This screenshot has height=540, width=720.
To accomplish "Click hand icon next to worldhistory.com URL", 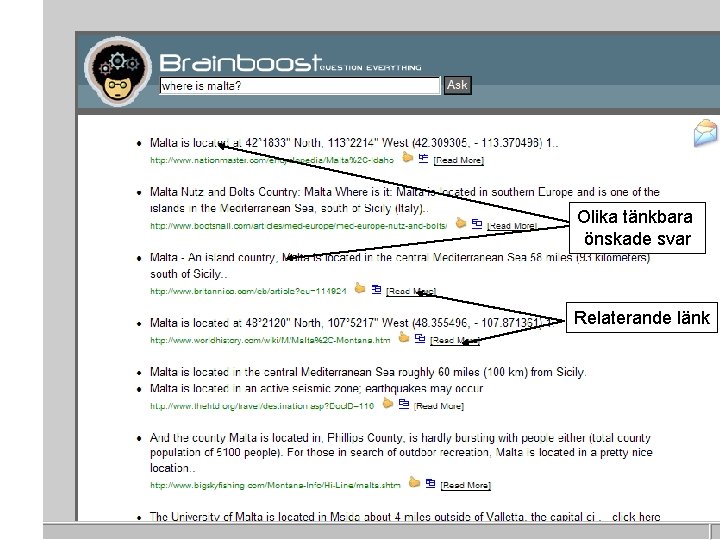I will pos(404,338).
